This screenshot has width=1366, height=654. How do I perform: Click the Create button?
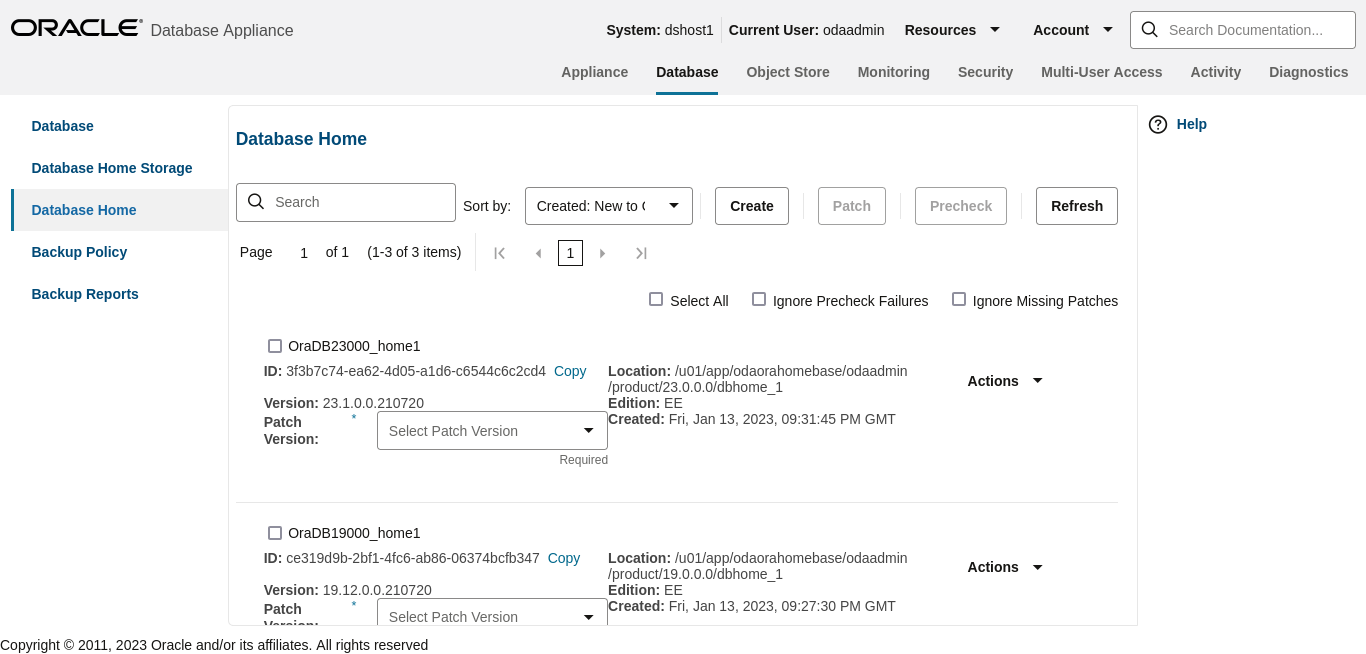[752, 206]
